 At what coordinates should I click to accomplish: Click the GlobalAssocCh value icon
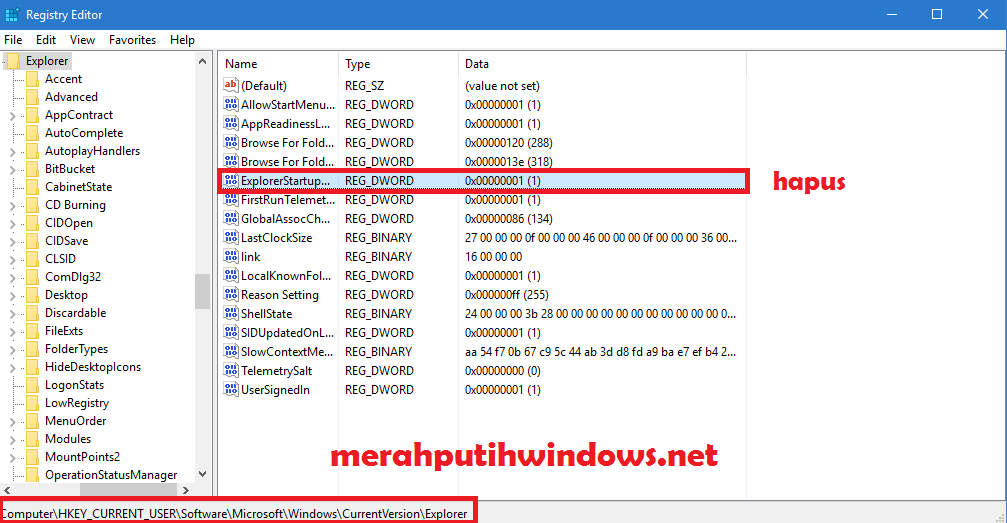231,218
